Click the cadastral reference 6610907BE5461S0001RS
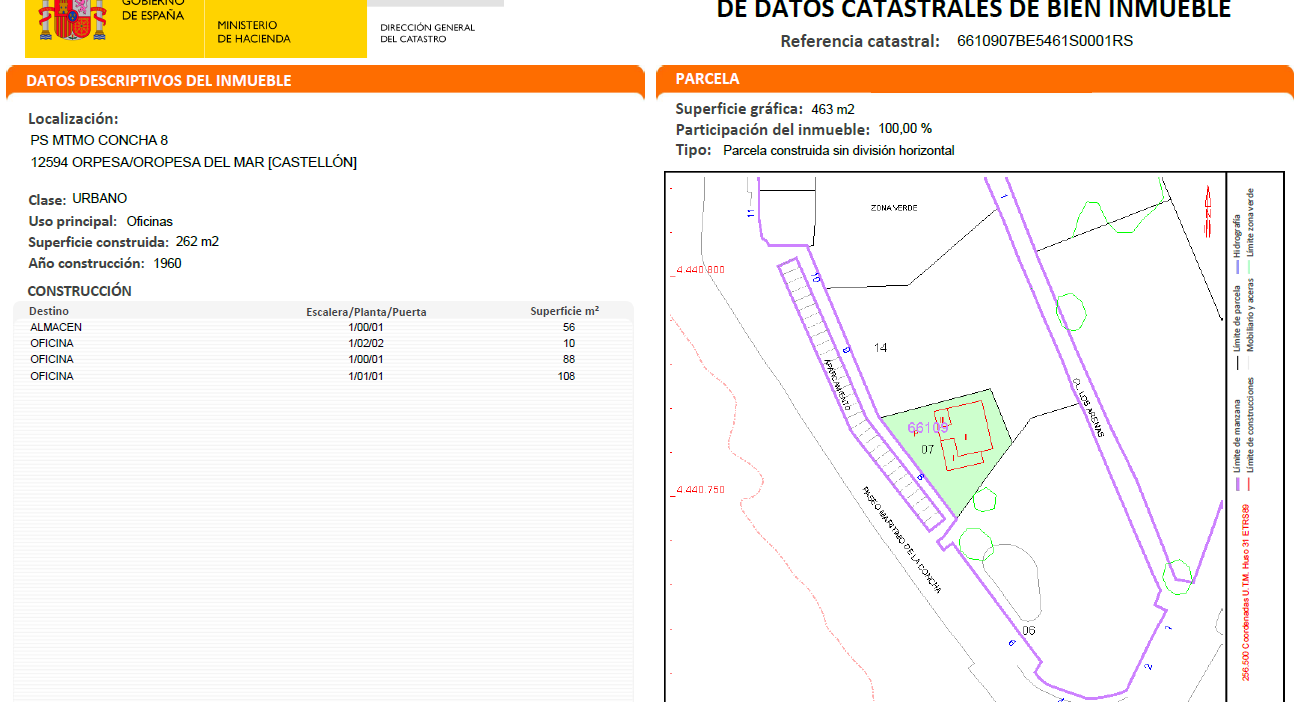1306x702 pixels. point(1045,41)
